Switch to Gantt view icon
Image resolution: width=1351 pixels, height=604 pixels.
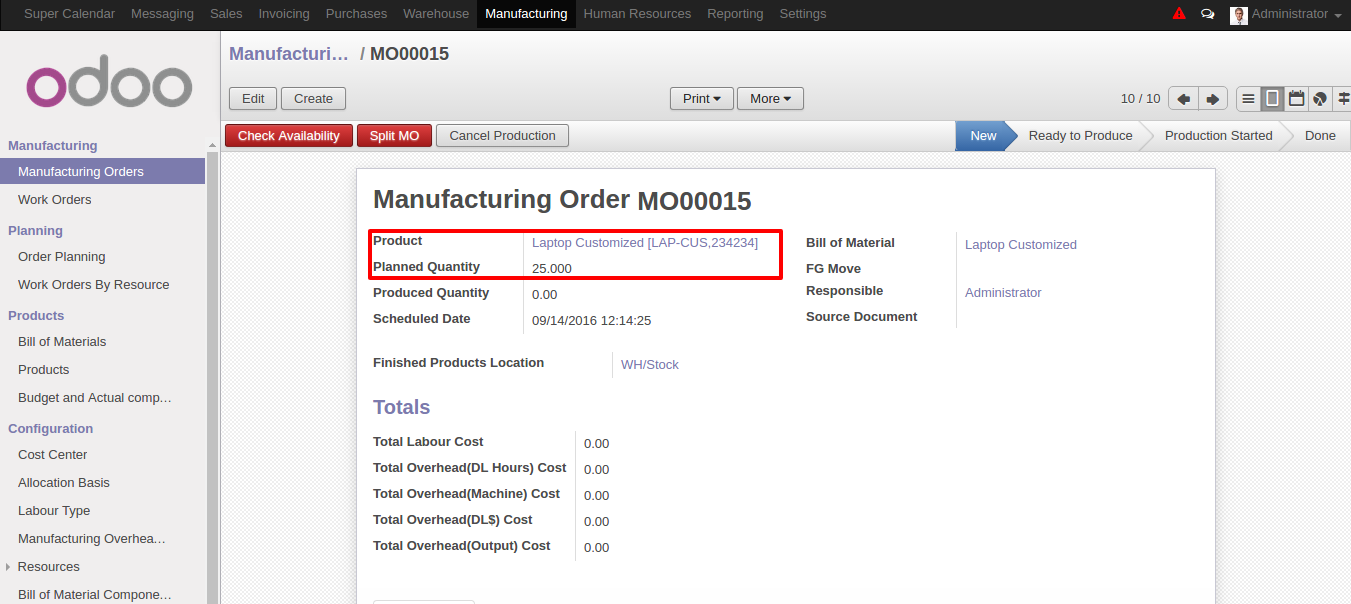pos(1343,99)
